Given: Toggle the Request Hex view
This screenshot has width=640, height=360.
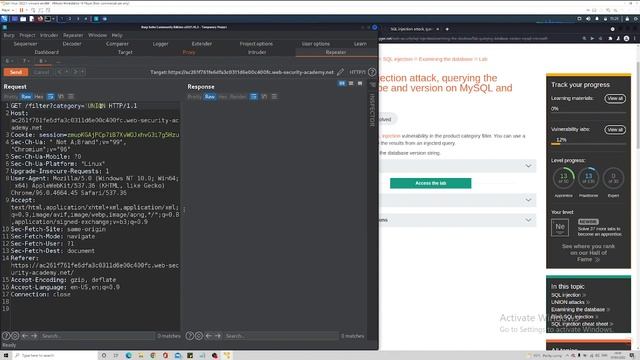Looking at the screenshot, I should point(39,97).
